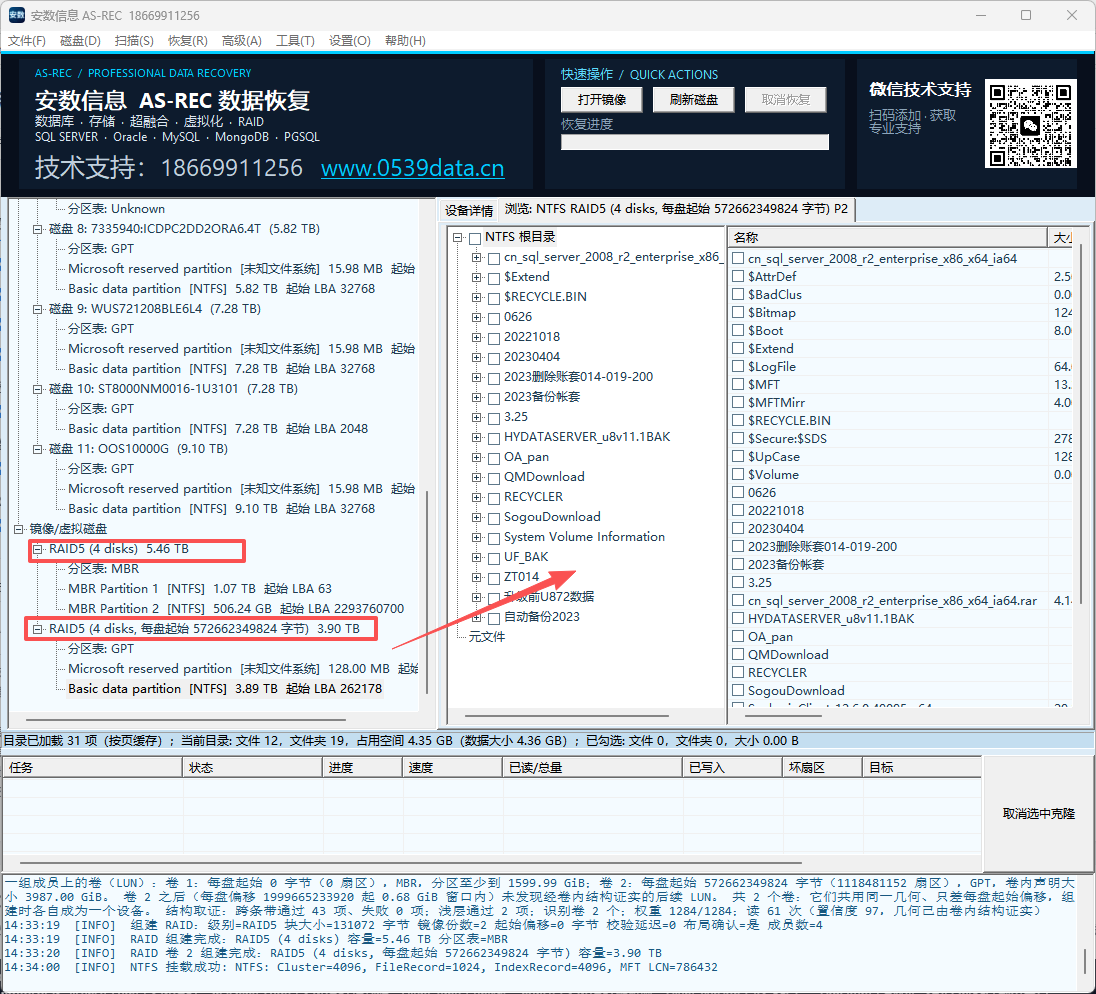Check the OA_pan checkbox in tree
The width and height of the screenshot is (1096, 994).
point(493,458)
